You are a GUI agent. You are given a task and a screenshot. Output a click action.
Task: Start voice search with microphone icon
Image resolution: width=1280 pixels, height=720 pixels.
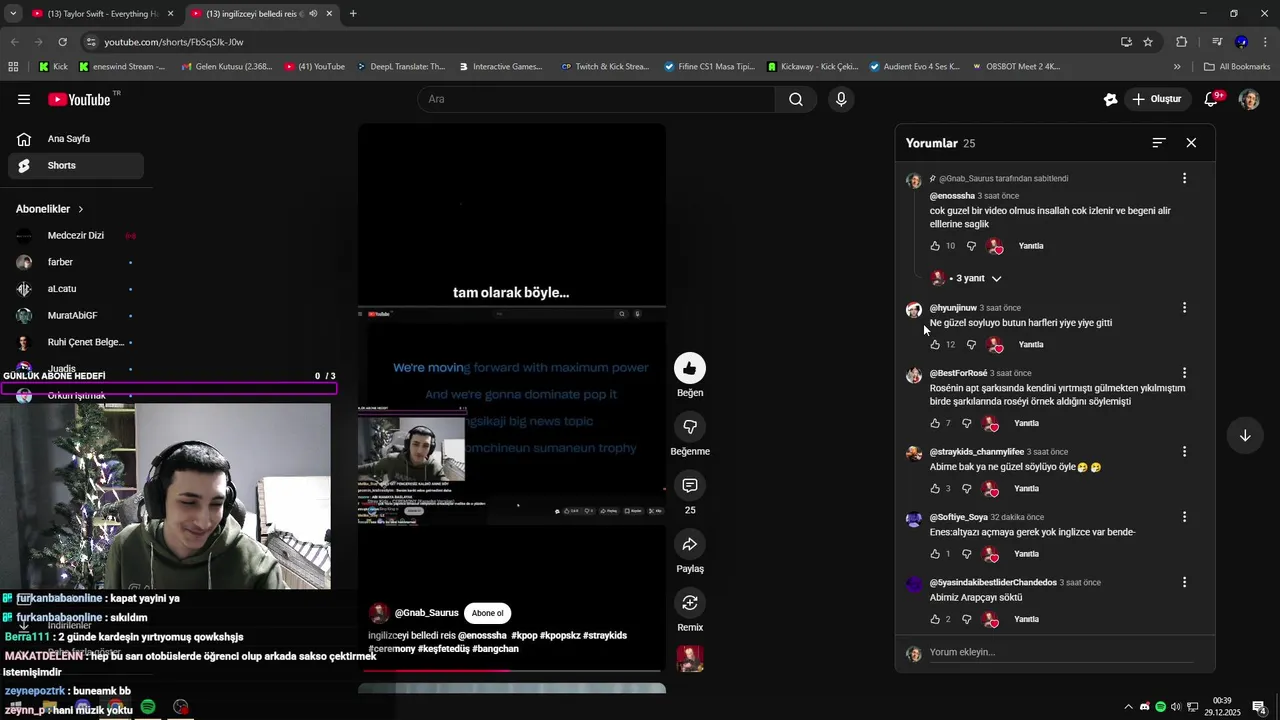[x=841, y=99]
